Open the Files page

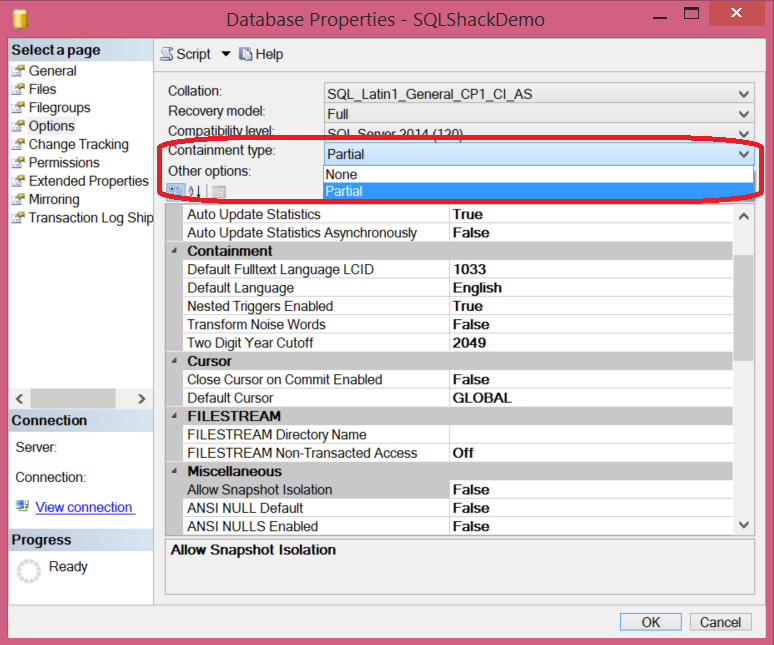pos(42,89)
